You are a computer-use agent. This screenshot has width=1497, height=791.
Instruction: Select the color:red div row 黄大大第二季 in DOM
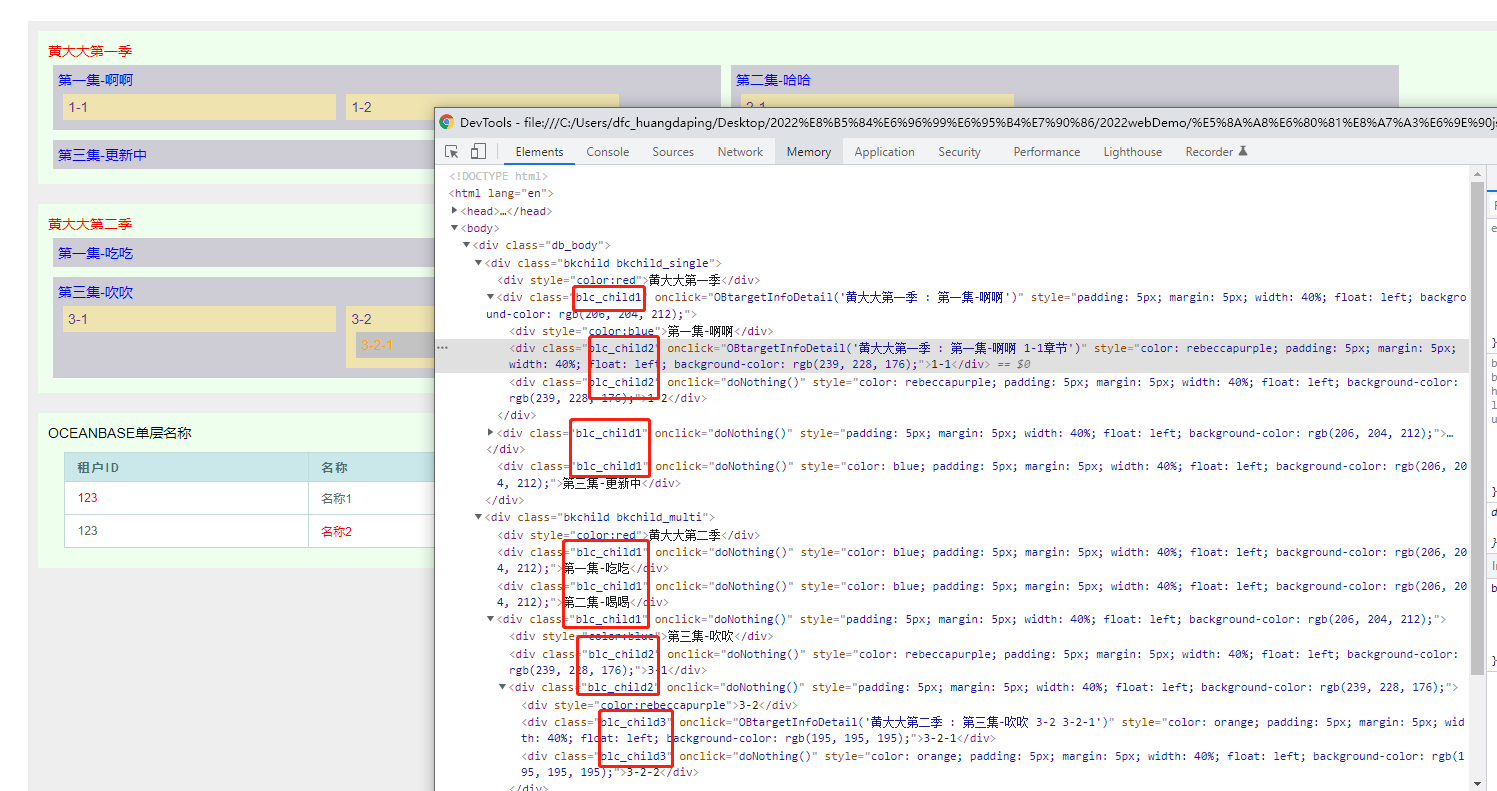pos(953,535)
